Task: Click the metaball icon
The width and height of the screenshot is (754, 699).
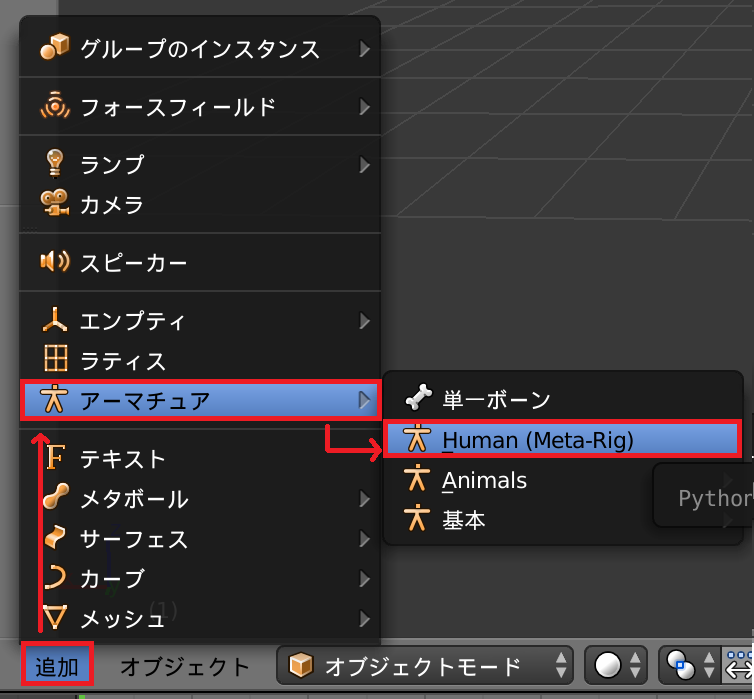Action: click(x=56, y=497)
